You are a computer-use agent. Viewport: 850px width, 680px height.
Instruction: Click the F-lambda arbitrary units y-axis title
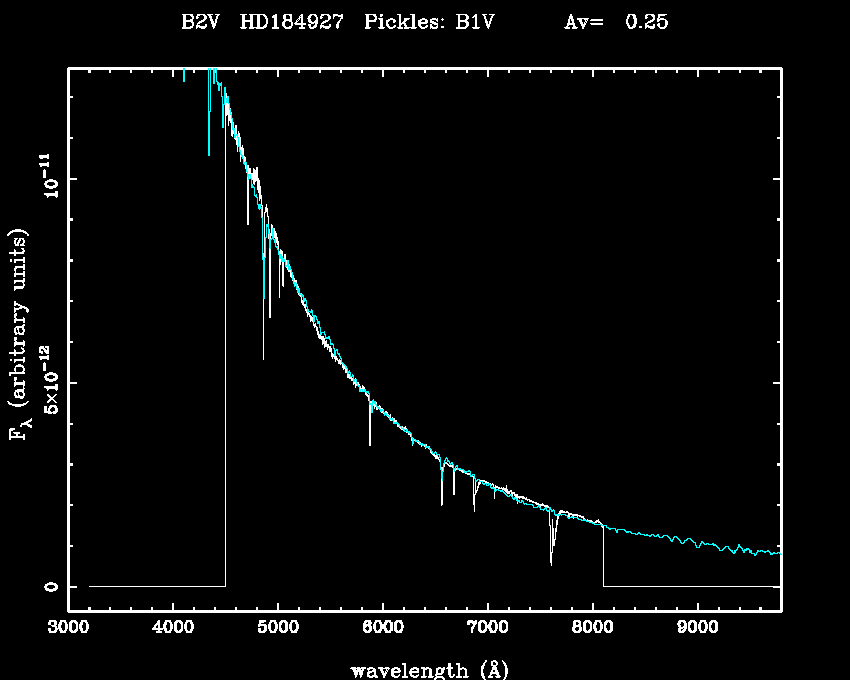tap(19, 335)
